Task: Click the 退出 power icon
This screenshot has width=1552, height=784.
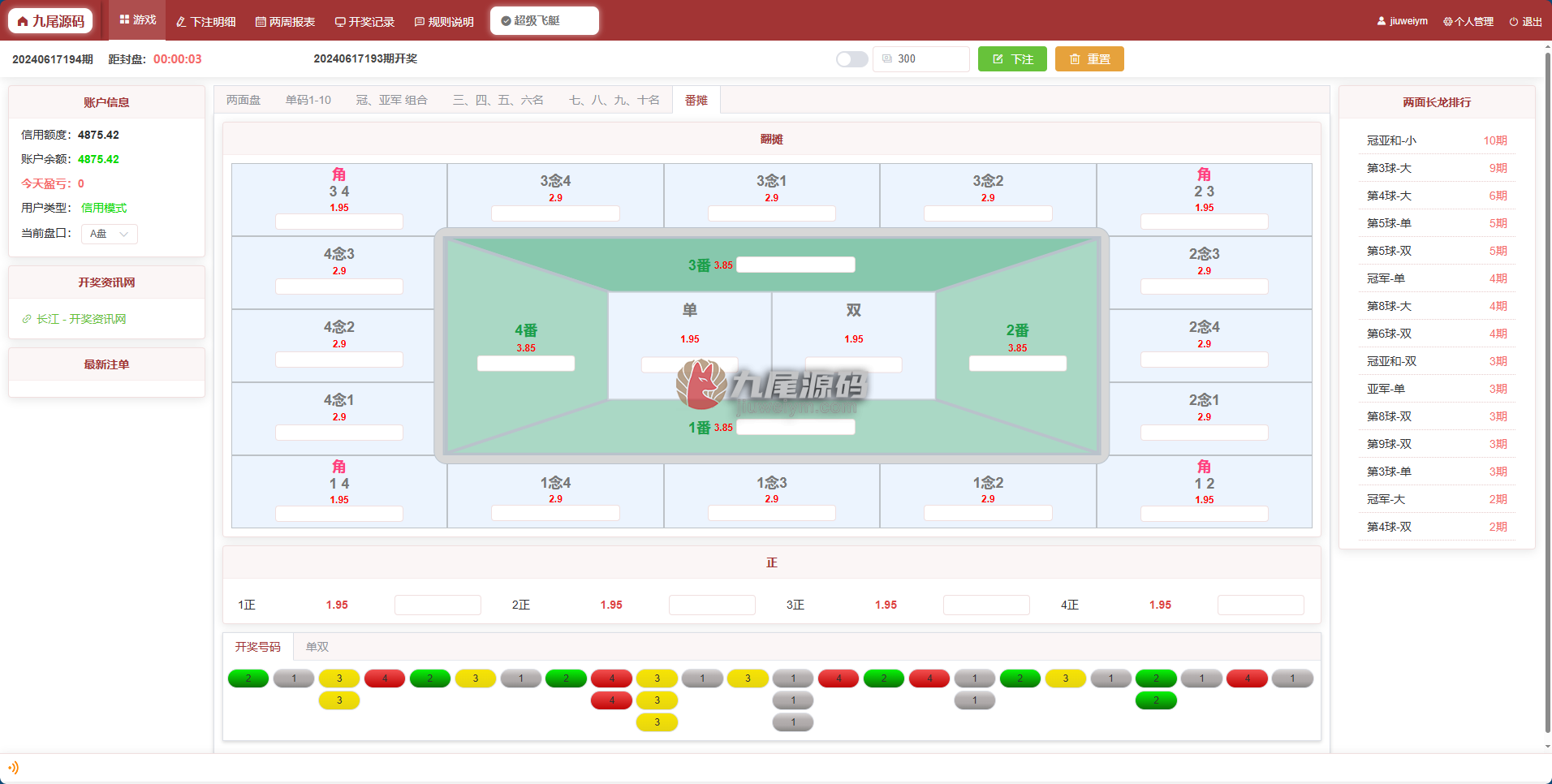Action: point(1514,22)
